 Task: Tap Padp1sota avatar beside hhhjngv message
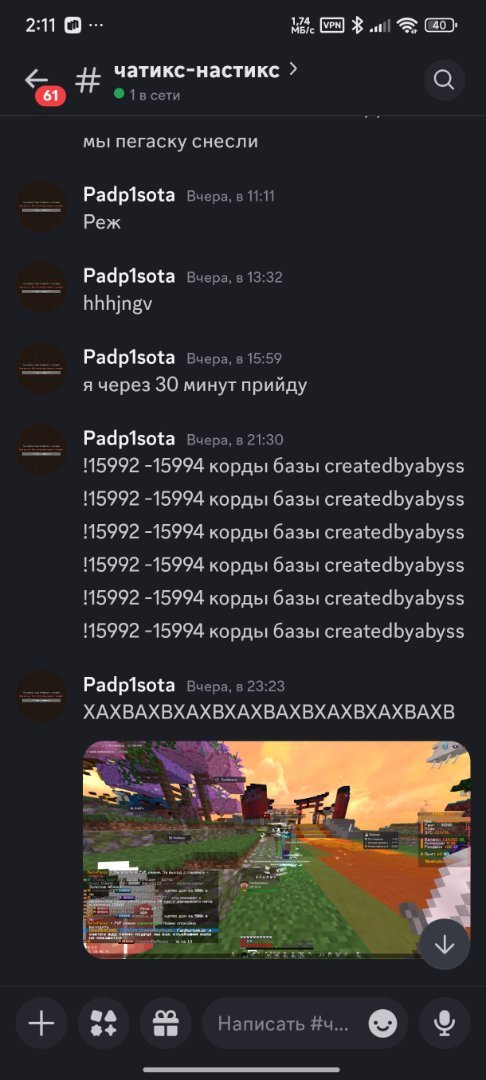tap(41, 287)
